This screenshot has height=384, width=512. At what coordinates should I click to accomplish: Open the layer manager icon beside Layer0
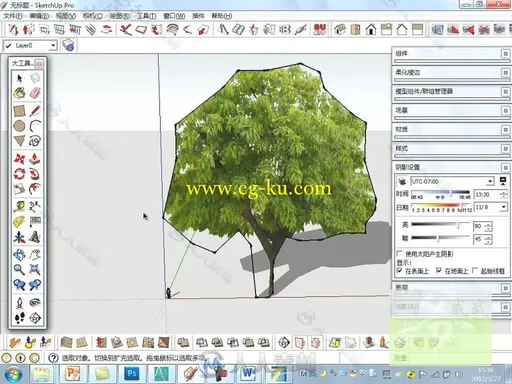68,45
